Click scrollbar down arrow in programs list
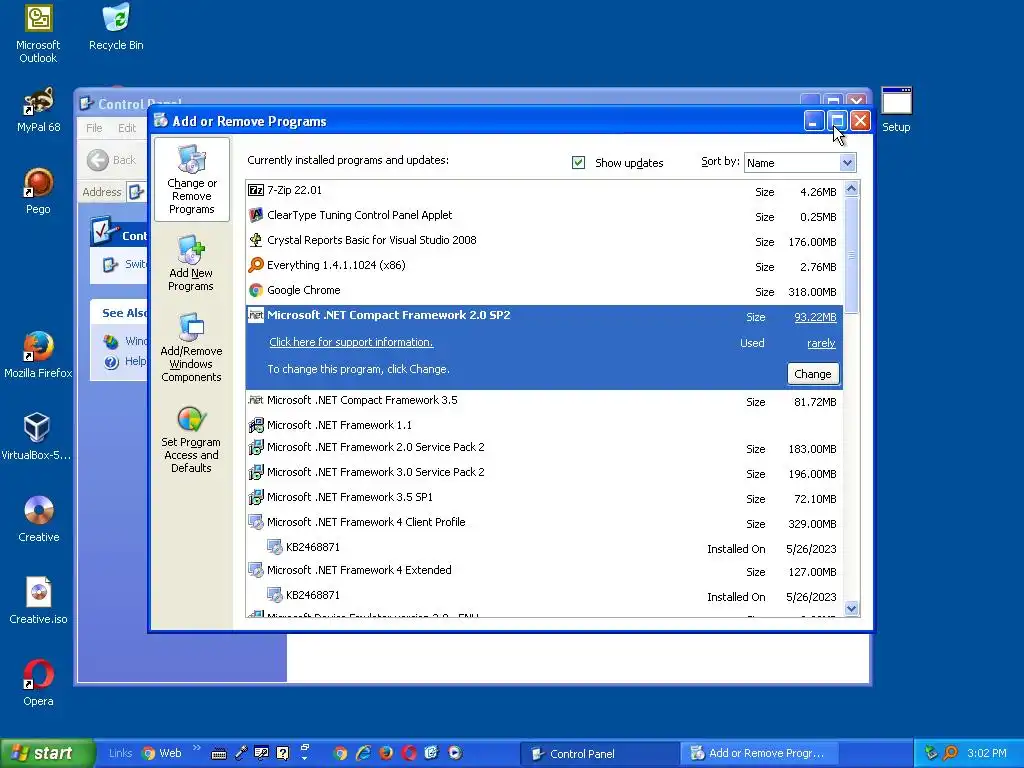This screenshot has height=768, width=1024. click(851, 609)
